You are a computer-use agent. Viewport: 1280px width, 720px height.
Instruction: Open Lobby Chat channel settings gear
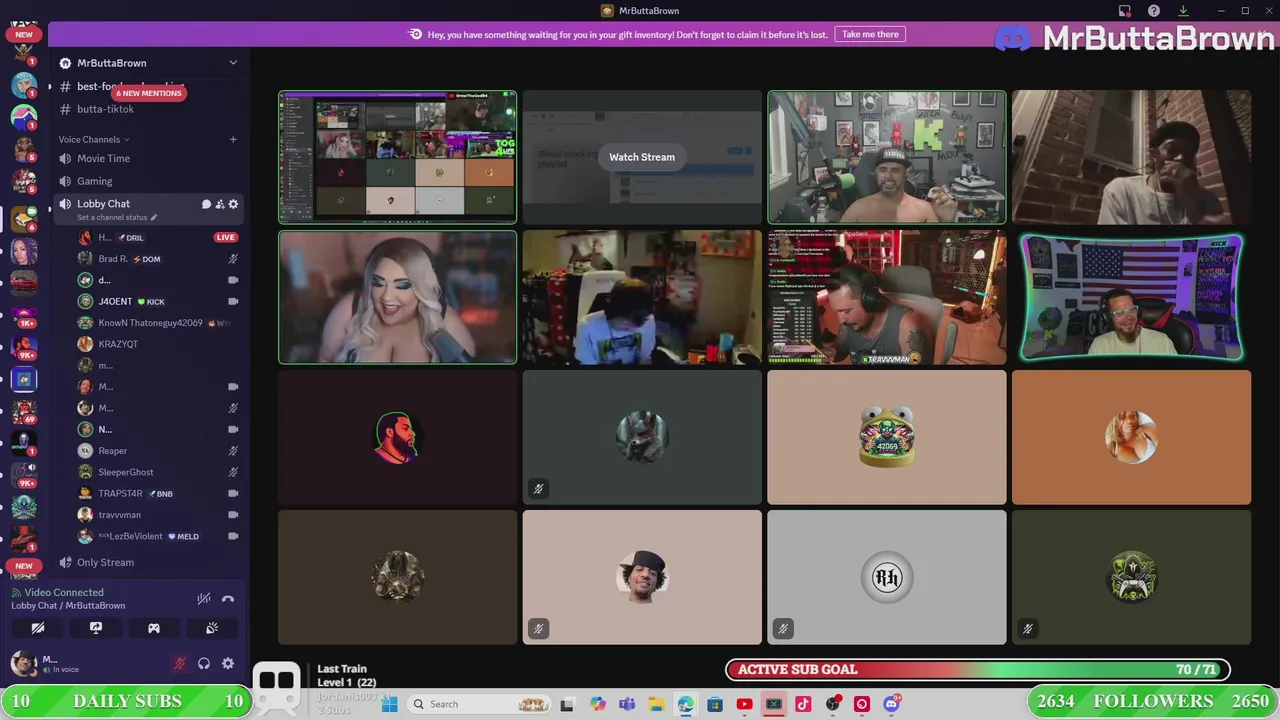pos(233,204)
